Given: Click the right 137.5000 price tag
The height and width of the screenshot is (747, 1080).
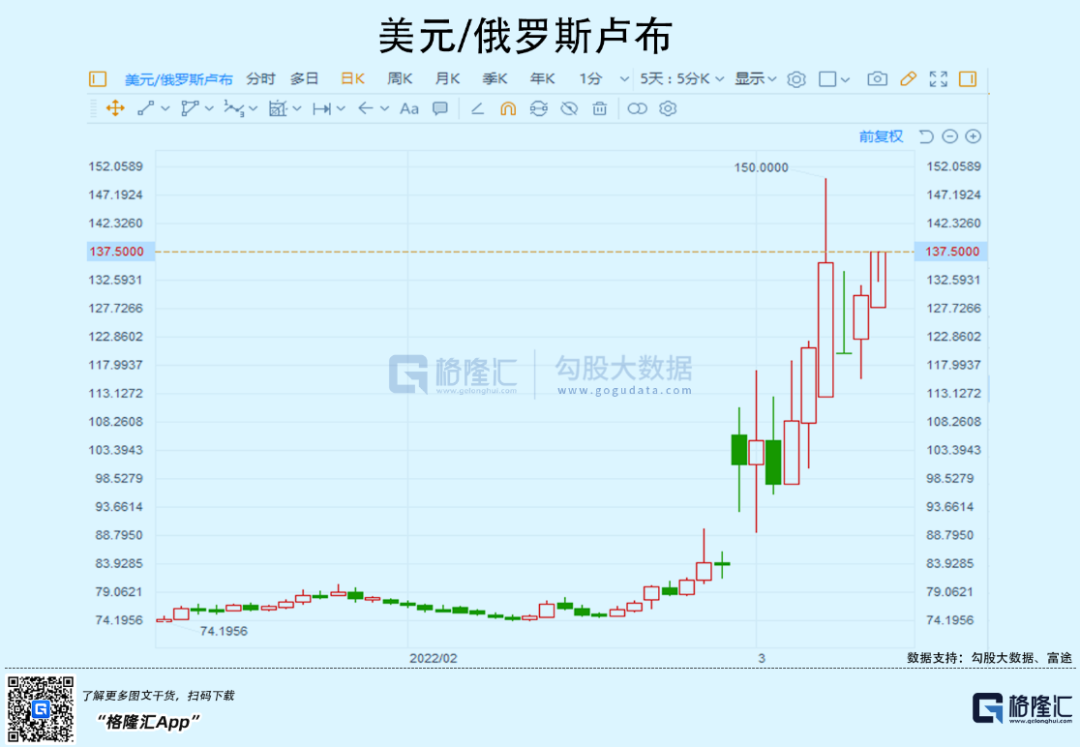Looking at the screenshot, I should click(x=951, y=251).
